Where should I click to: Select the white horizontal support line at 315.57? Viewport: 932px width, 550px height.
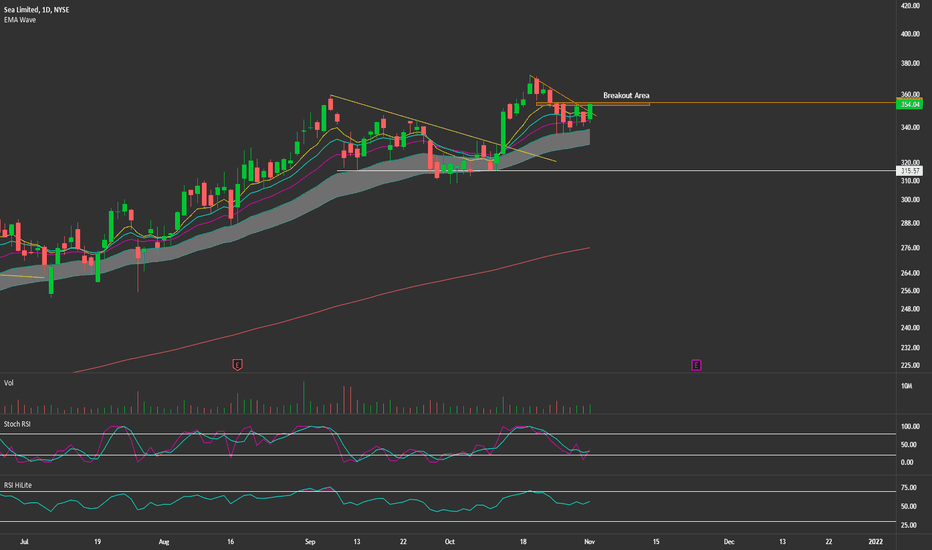(x=615, y=171)
